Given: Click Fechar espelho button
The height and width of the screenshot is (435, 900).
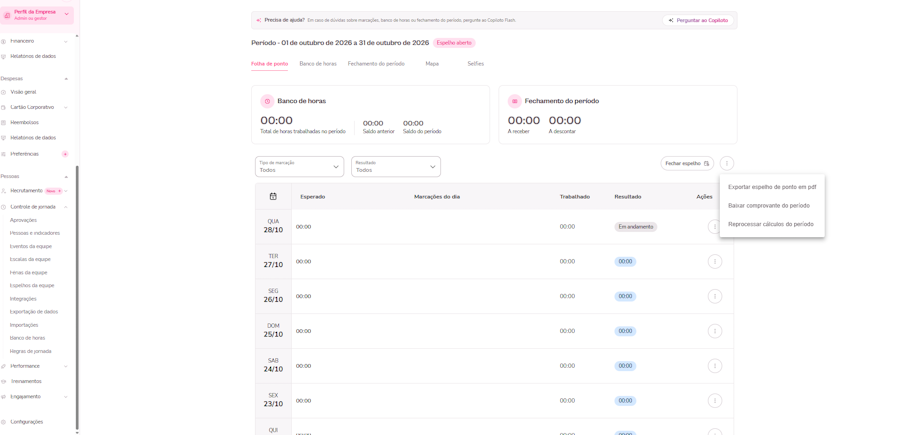Looking at the screenshot, I should coord(687,164).
